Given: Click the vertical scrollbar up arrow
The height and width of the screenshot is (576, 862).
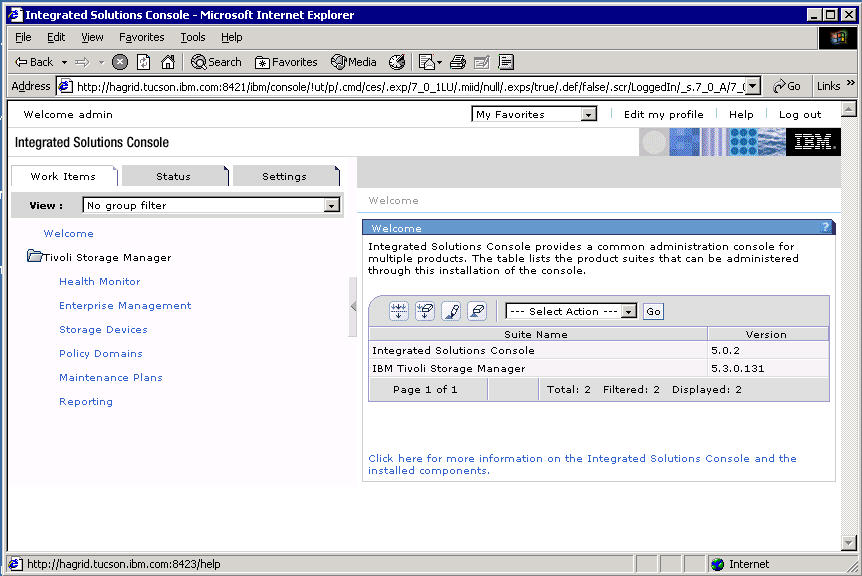Looking at the screenshot, I should pyautogui.click(x=848, y=108).
